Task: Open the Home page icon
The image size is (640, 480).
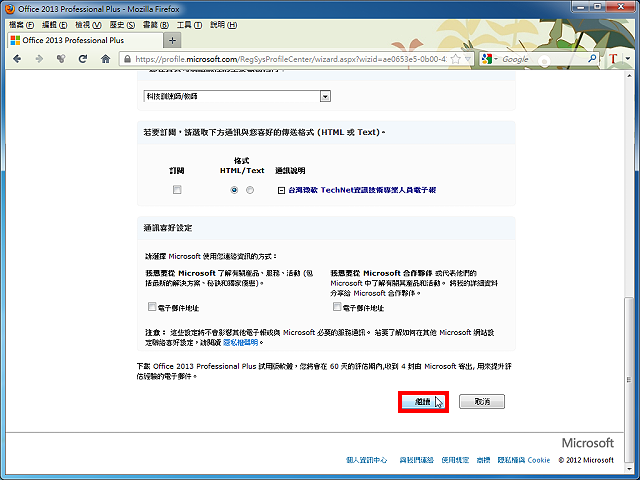Action: [x=105, y=59]
